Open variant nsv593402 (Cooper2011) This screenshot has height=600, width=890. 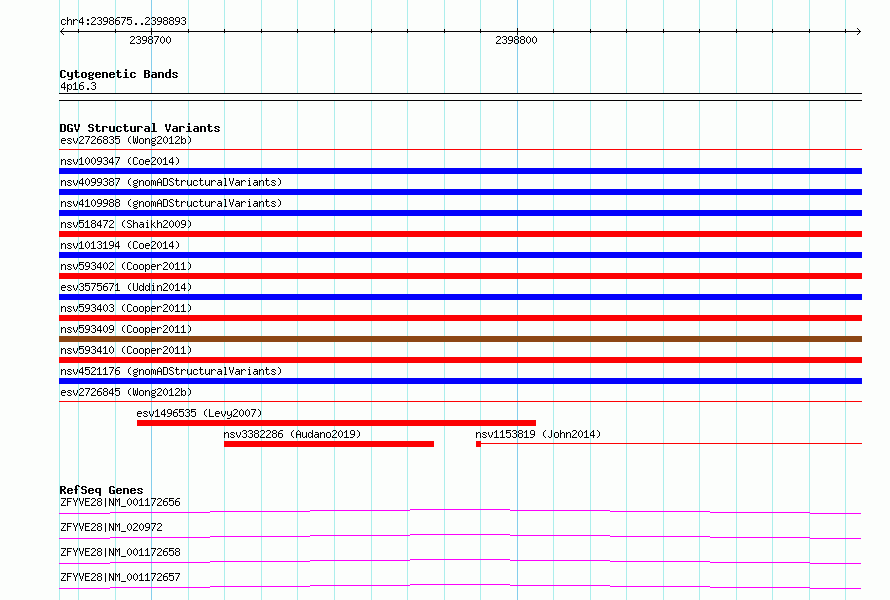pos(126,266)
